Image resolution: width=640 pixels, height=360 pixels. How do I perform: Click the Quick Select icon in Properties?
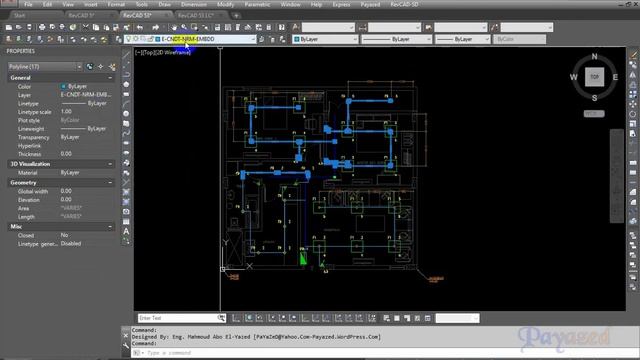pyautogui.click(x=112, y=67)
